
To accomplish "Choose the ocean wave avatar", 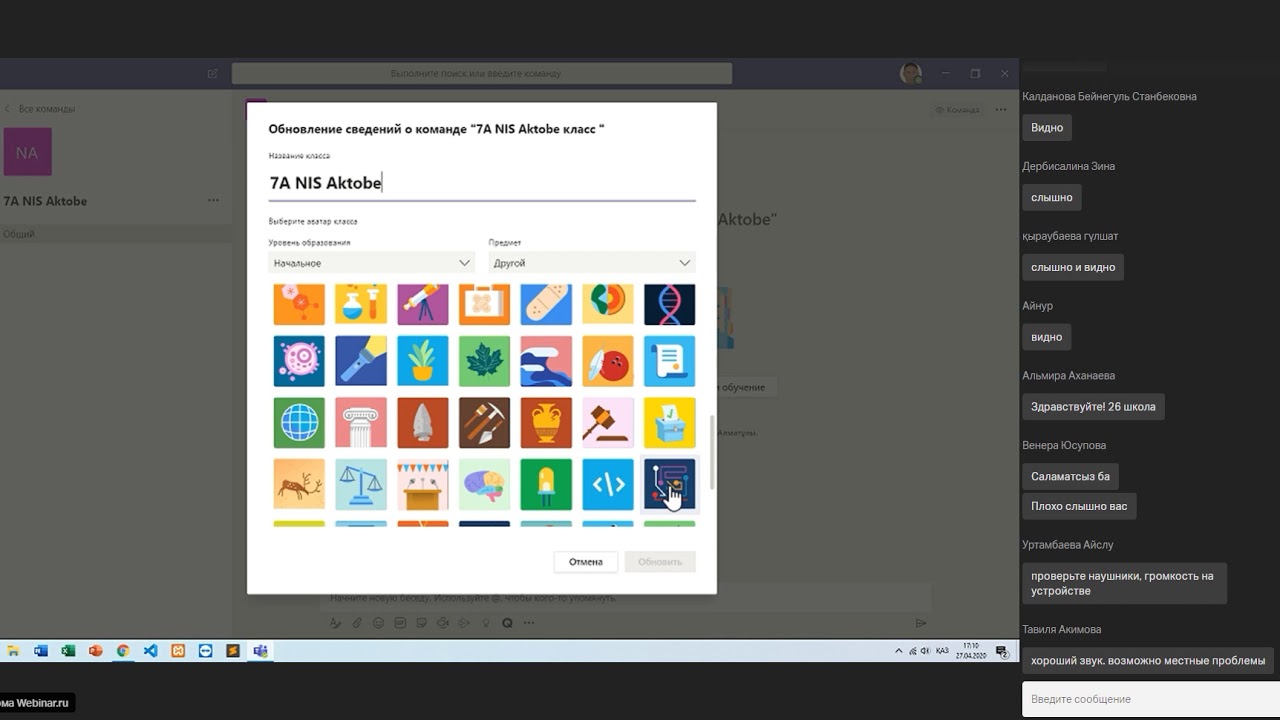I will 546,361.
